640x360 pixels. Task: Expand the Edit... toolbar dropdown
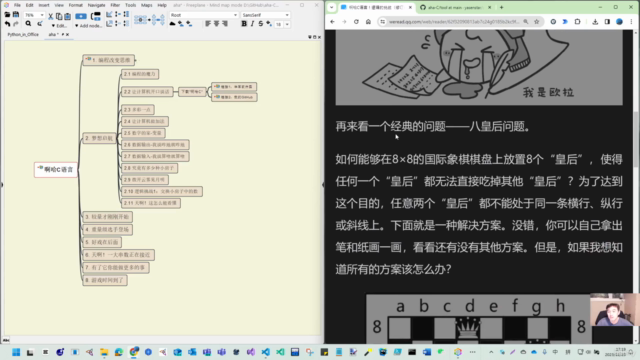click(x=59, y=26)
